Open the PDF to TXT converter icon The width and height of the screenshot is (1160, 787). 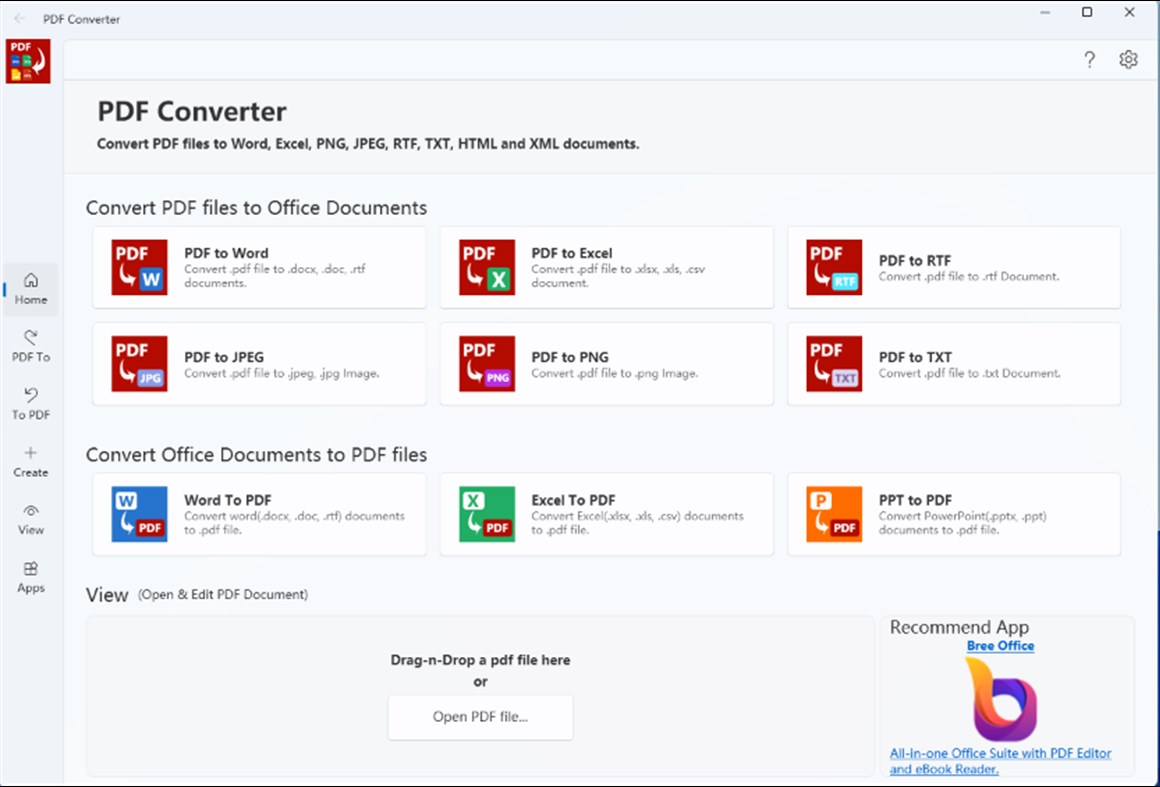coord(833,364)
